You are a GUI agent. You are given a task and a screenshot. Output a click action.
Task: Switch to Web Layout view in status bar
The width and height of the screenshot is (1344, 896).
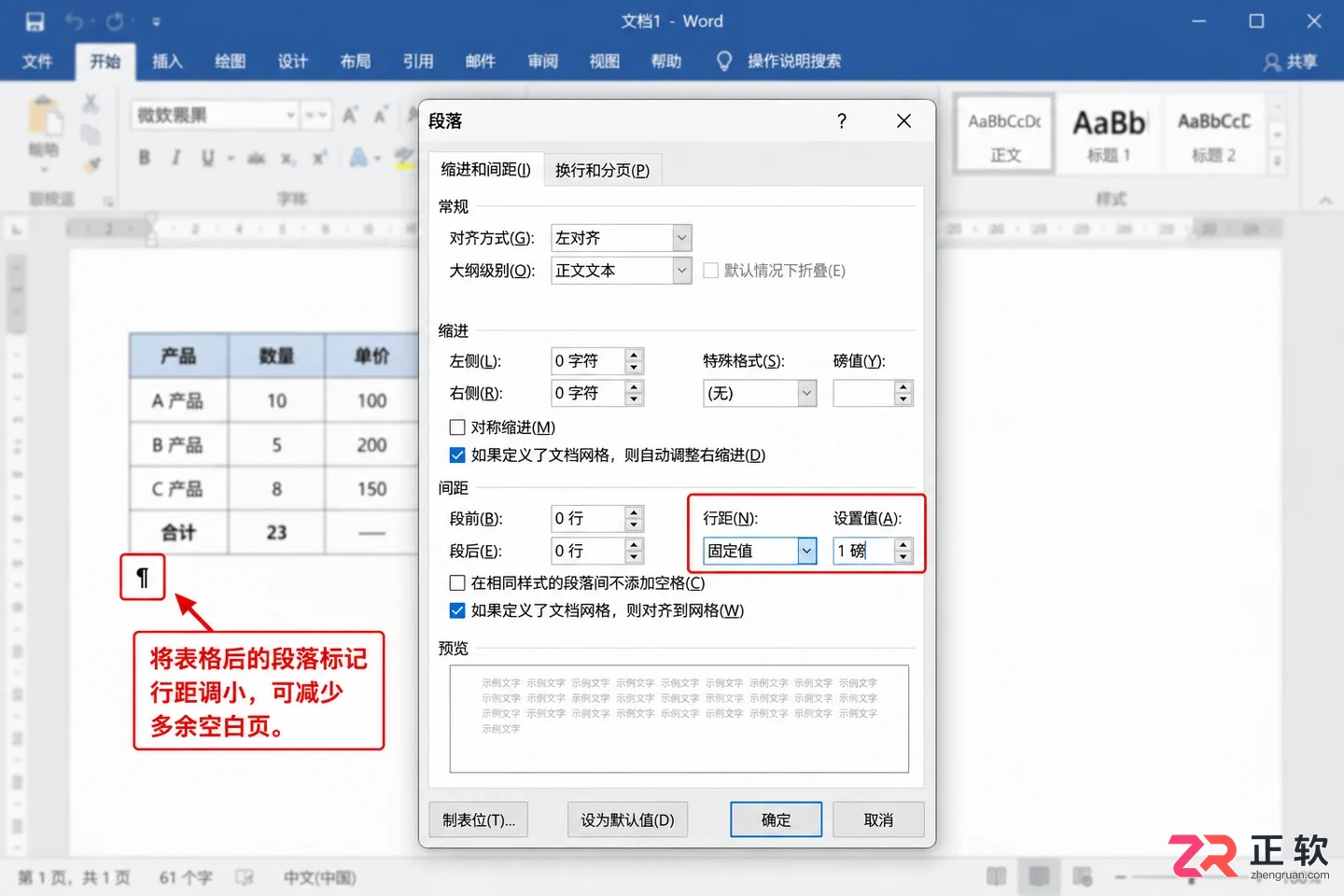tap(1083, 876)
